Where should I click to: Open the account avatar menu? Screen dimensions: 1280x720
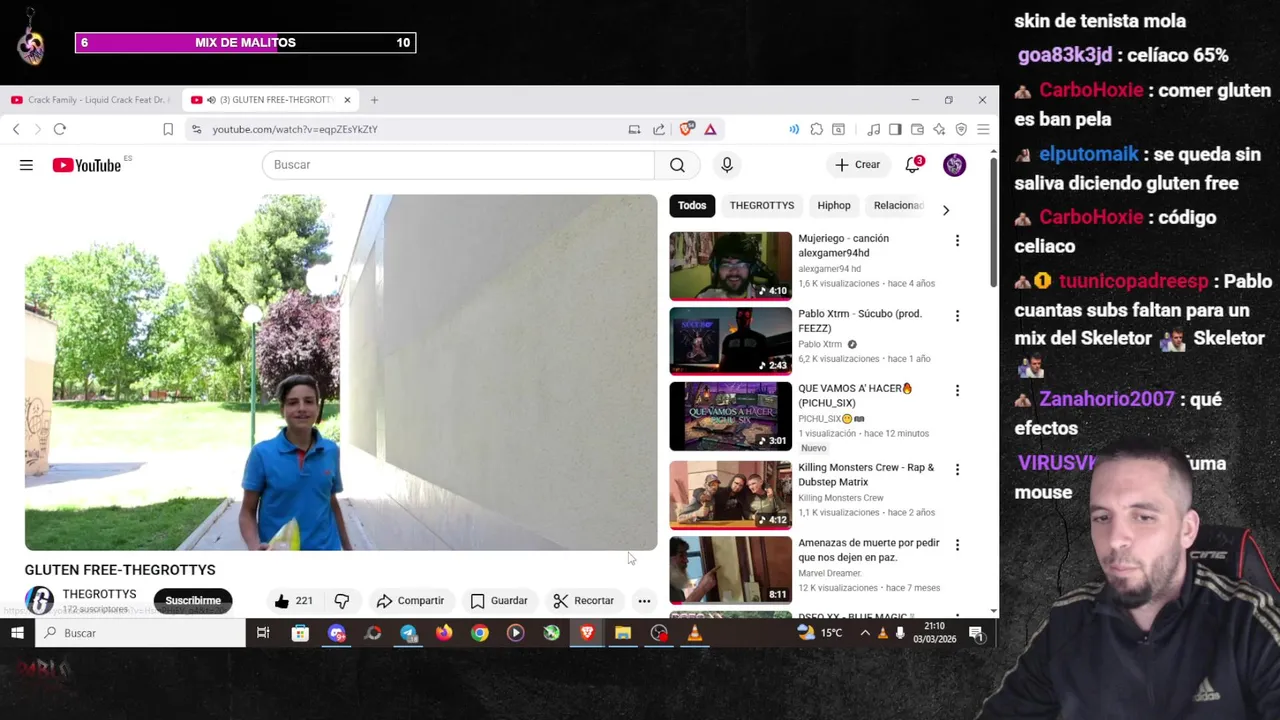coord(955,165)
